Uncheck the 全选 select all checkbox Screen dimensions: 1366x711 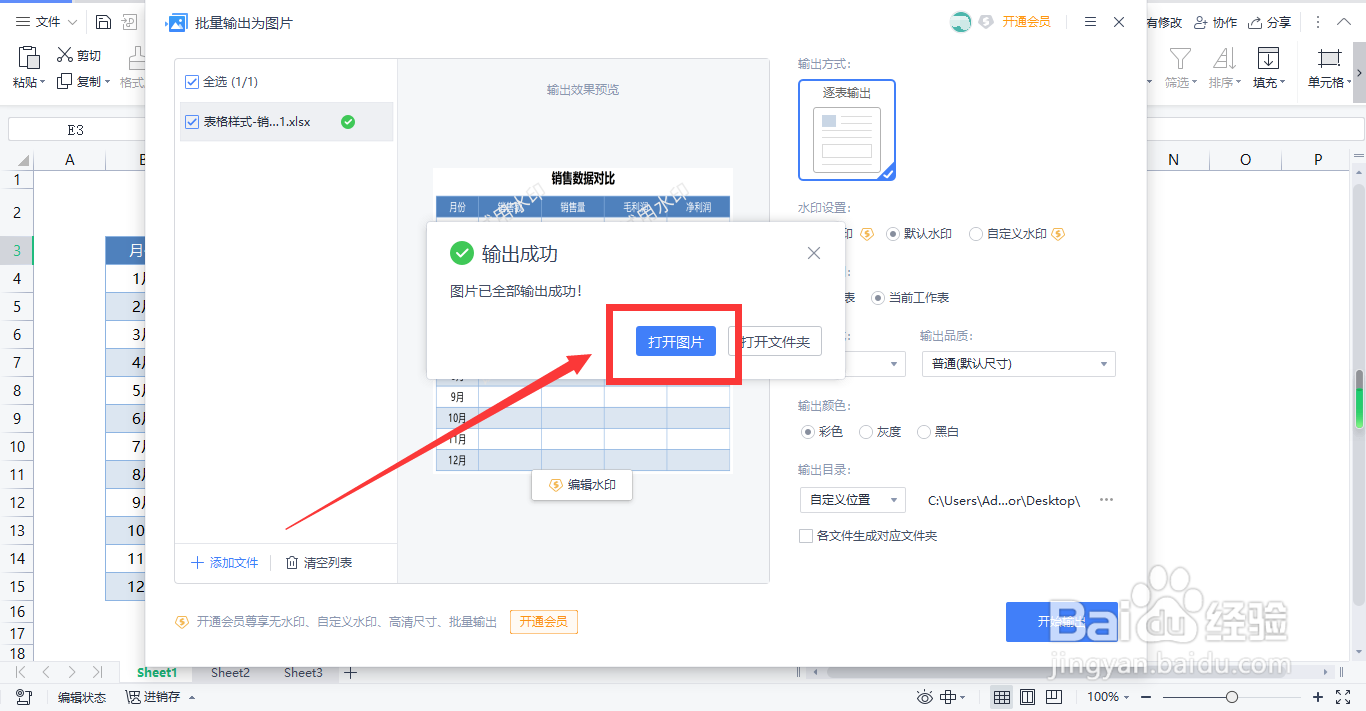(190, 81)
